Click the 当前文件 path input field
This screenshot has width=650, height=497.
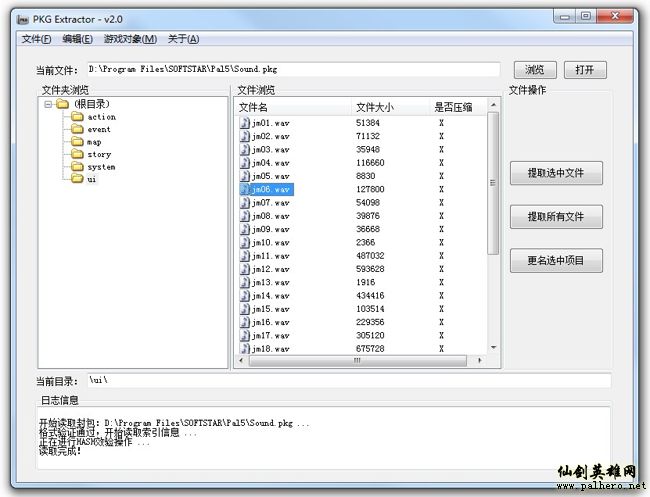[292, 70]
